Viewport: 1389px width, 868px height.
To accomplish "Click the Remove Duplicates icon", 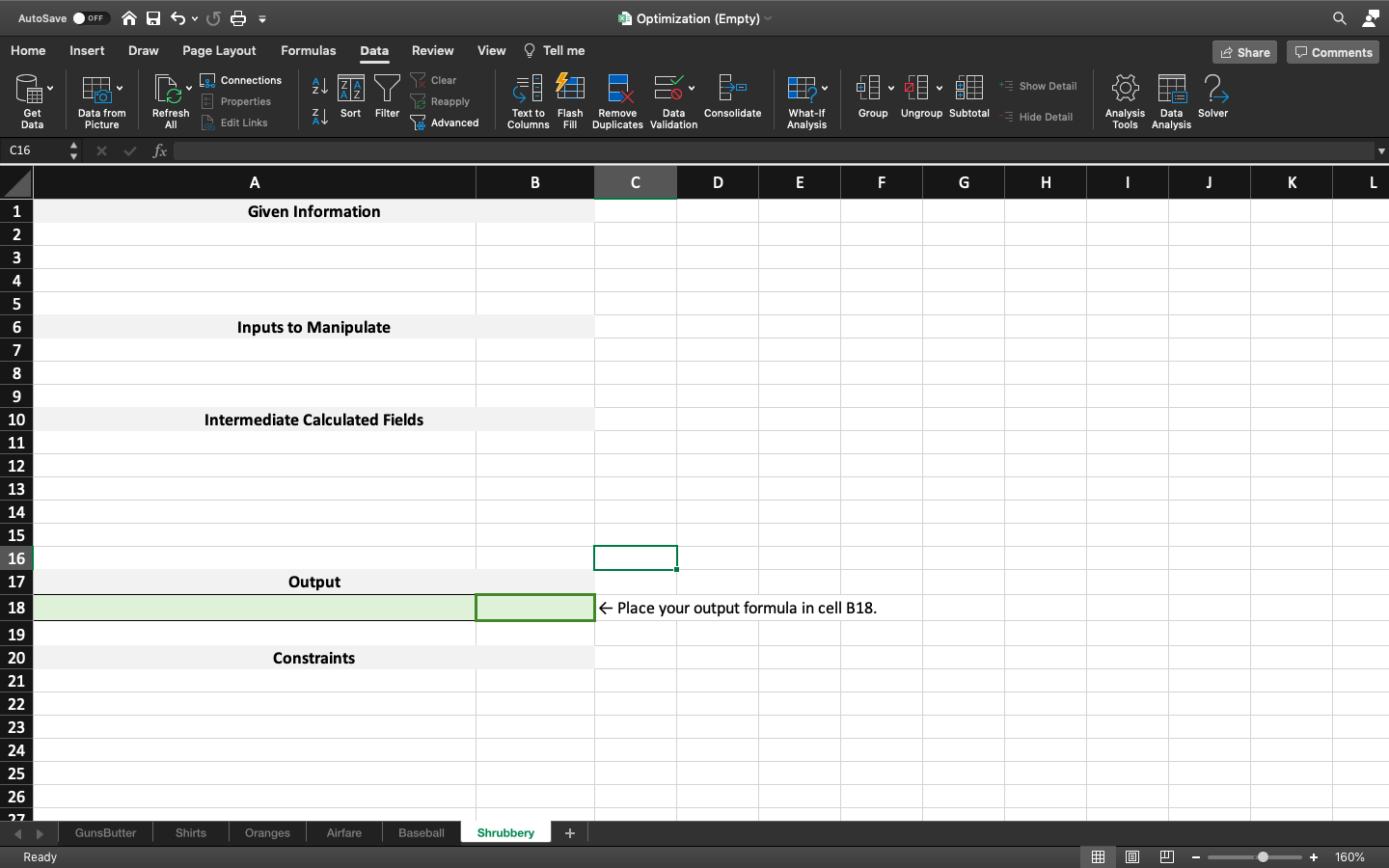I will (617, 90).
